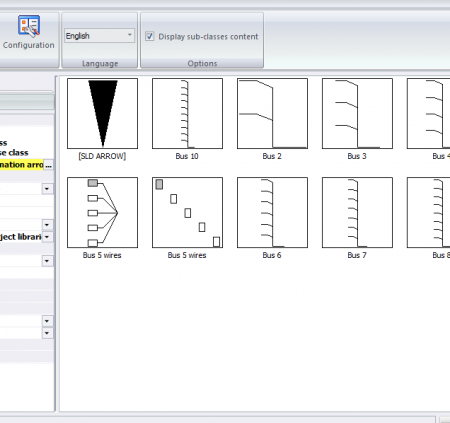Click the Bus 7 label text
Viewport: 450px width, 423px height.
click(x=357, y=255)
